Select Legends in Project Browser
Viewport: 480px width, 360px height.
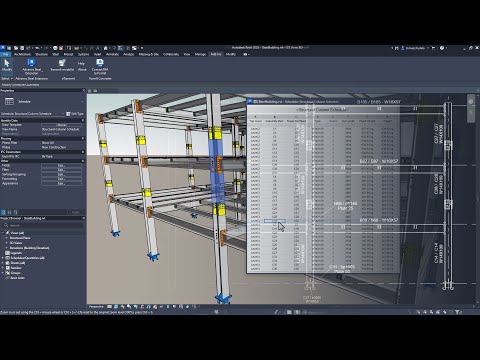coord(16,253)
